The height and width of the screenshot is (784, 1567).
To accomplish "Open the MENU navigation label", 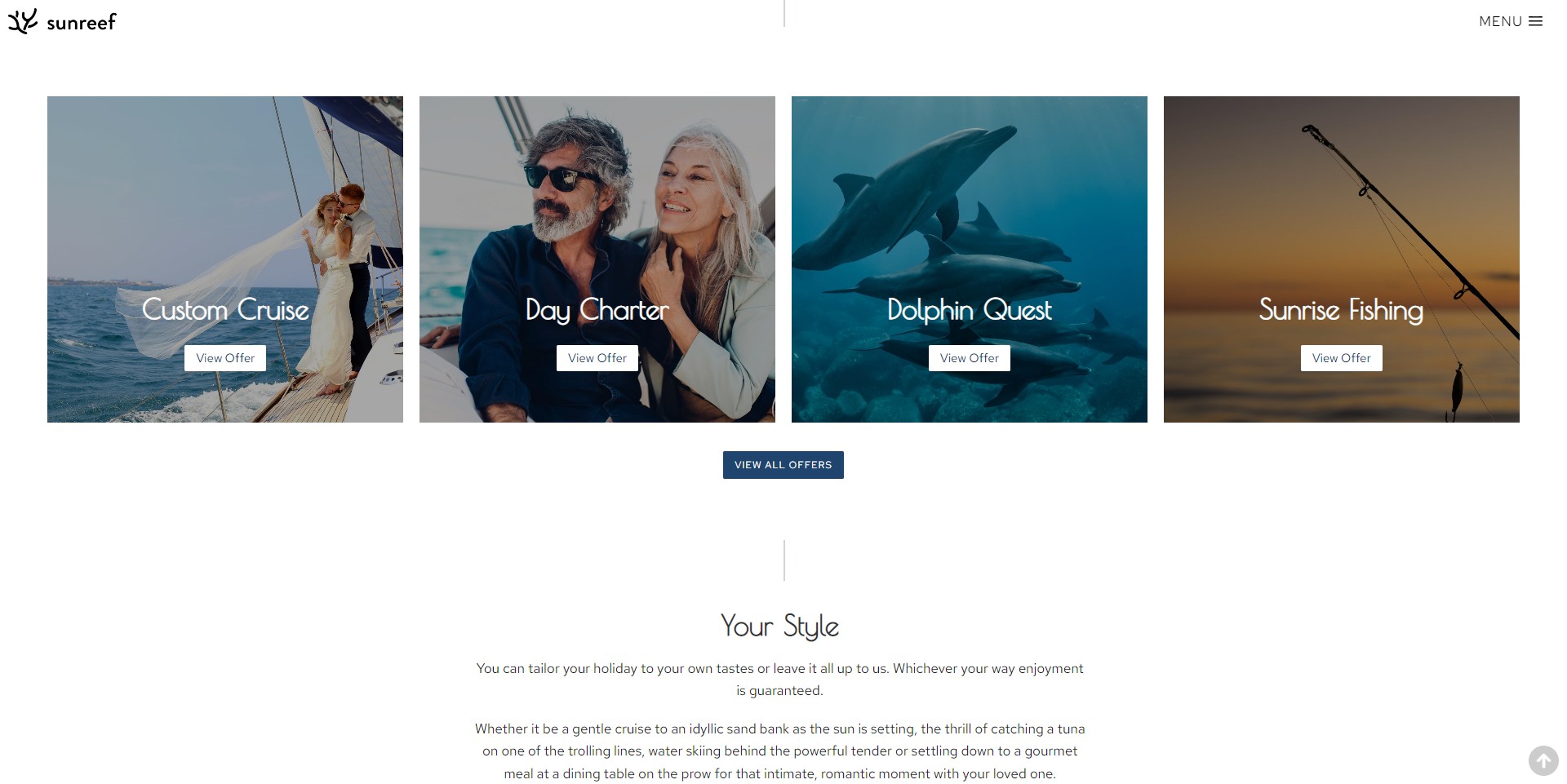I will coord(1500,21).
